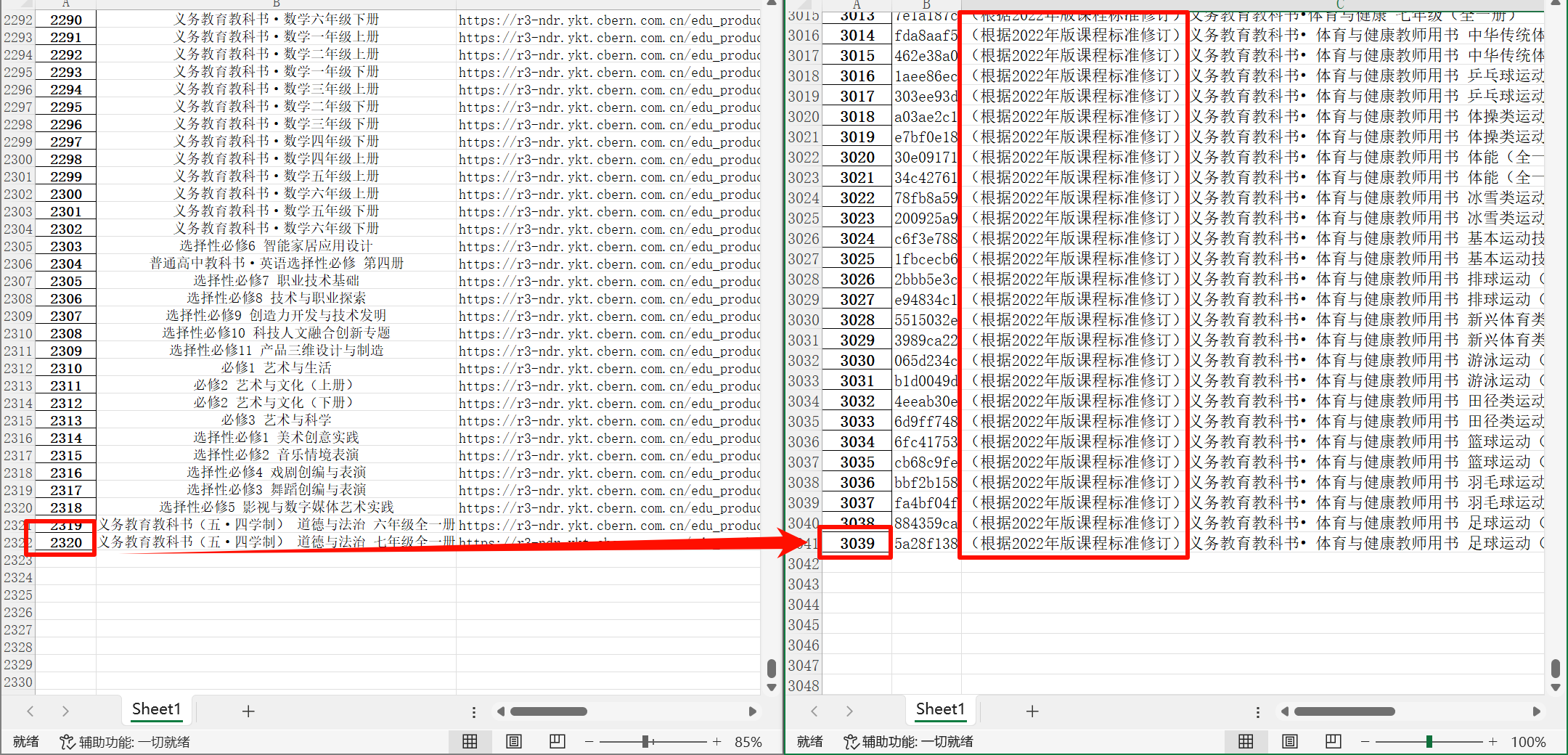Select cell 884359ca in right window
Viewport: 1568px width, 755px height.
click(926, 523)
